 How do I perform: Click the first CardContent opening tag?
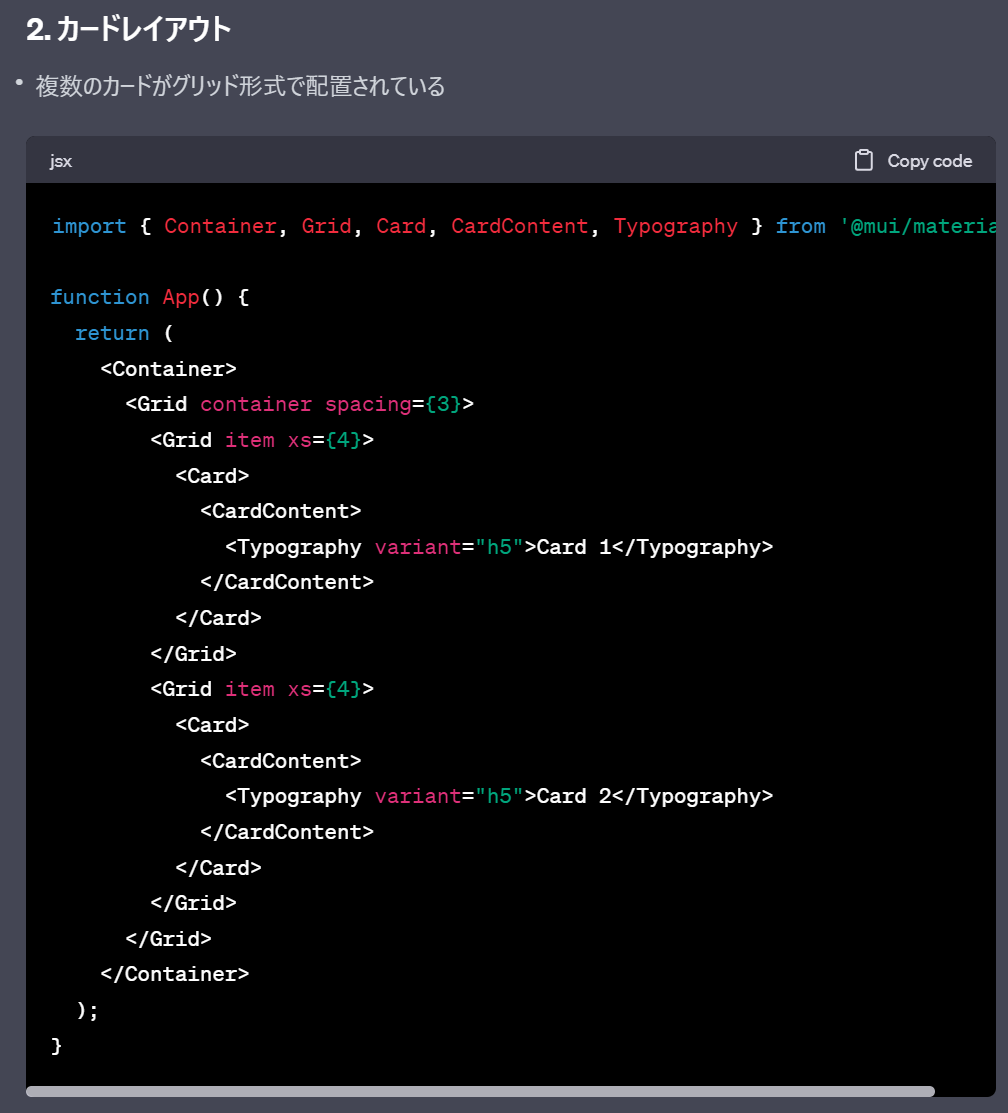(280, 511)
